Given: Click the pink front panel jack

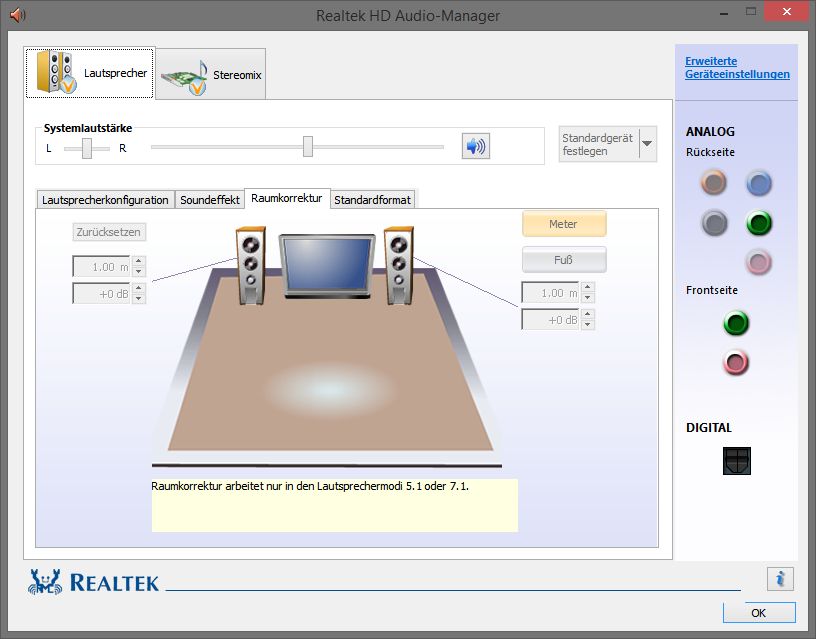Looking at the screenshot, I should pos(736,363).
